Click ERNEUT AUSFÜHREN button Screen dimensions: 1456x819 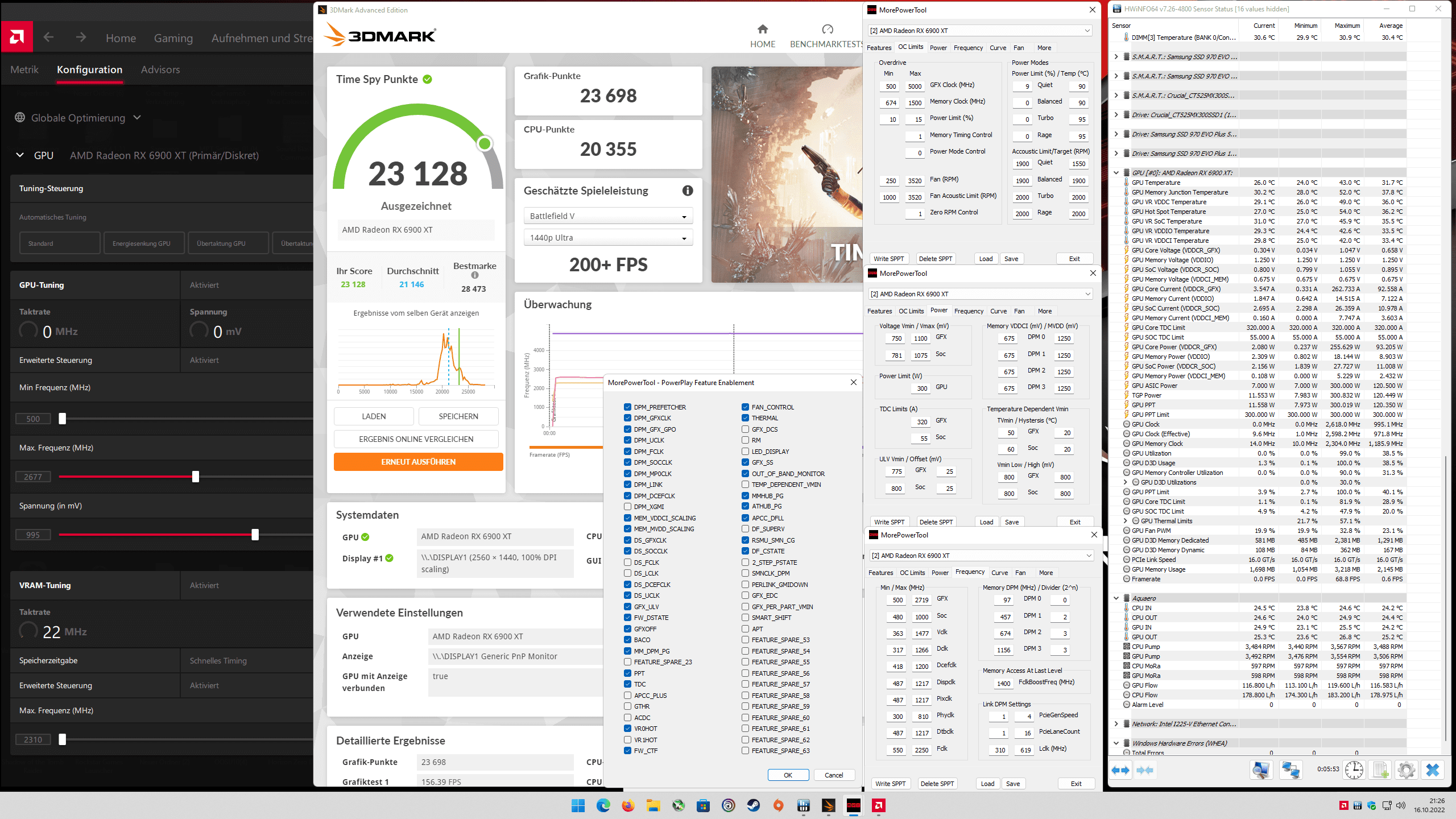[418, 462]
